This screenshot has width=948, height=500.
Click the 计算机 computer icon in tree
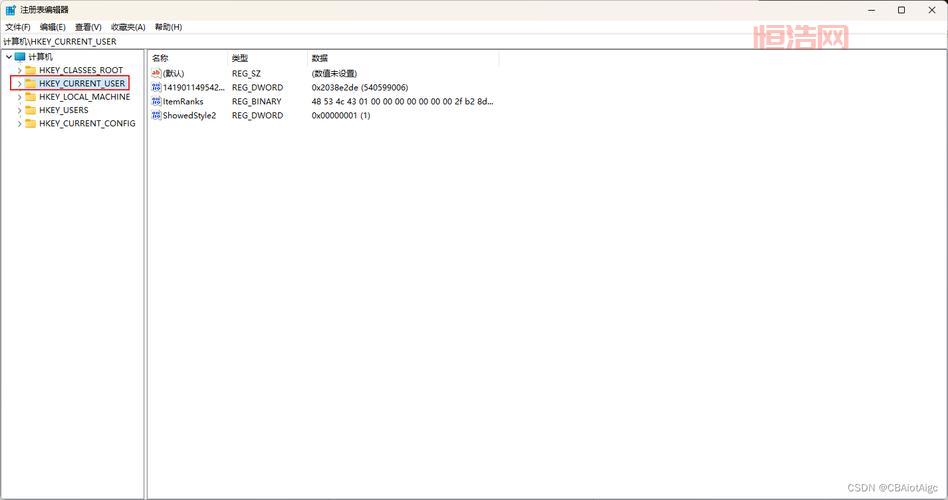click(x=20, y=57)
